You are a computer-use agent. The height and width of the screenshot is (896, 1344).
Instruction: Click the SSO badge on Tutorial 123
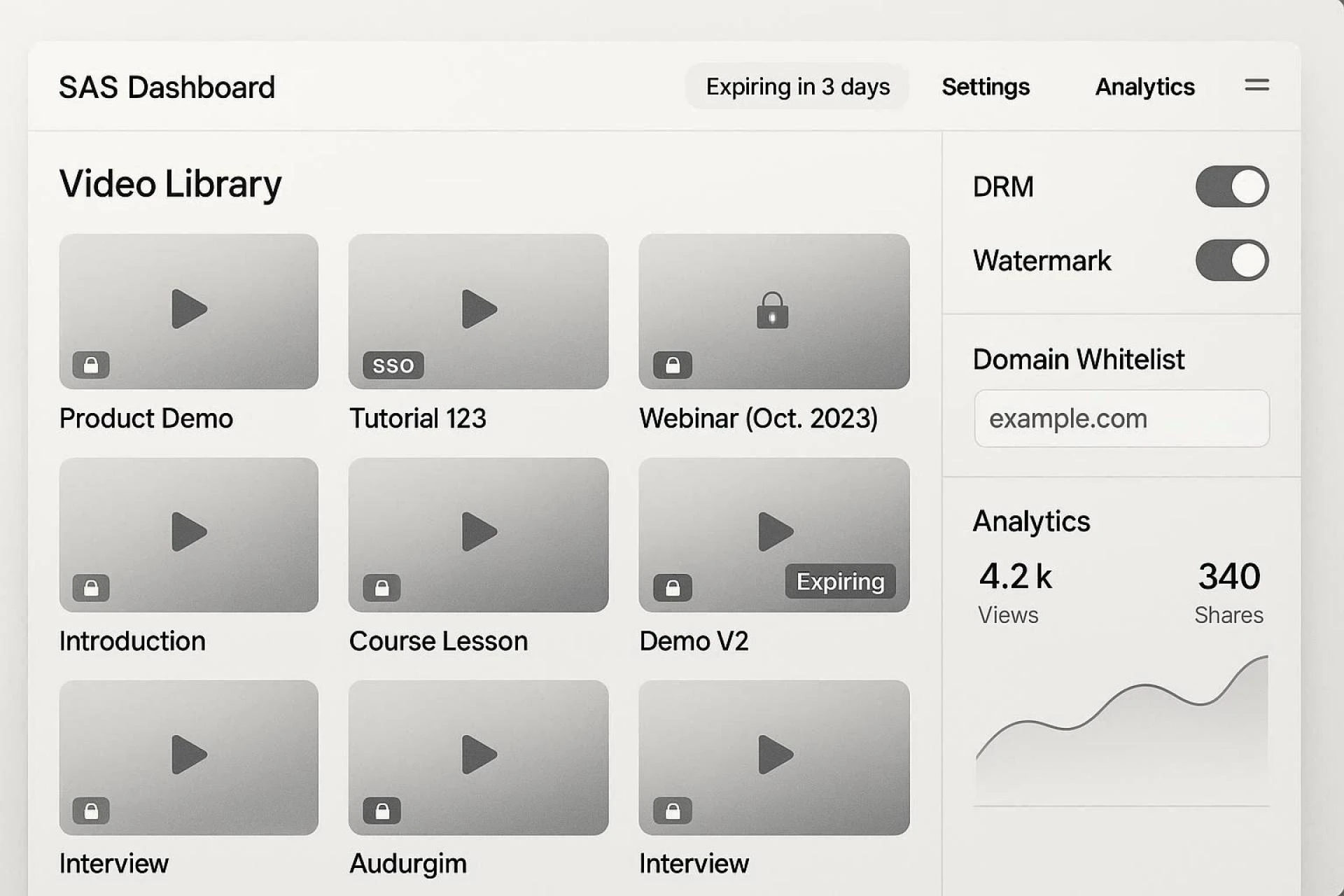[393, 365]
